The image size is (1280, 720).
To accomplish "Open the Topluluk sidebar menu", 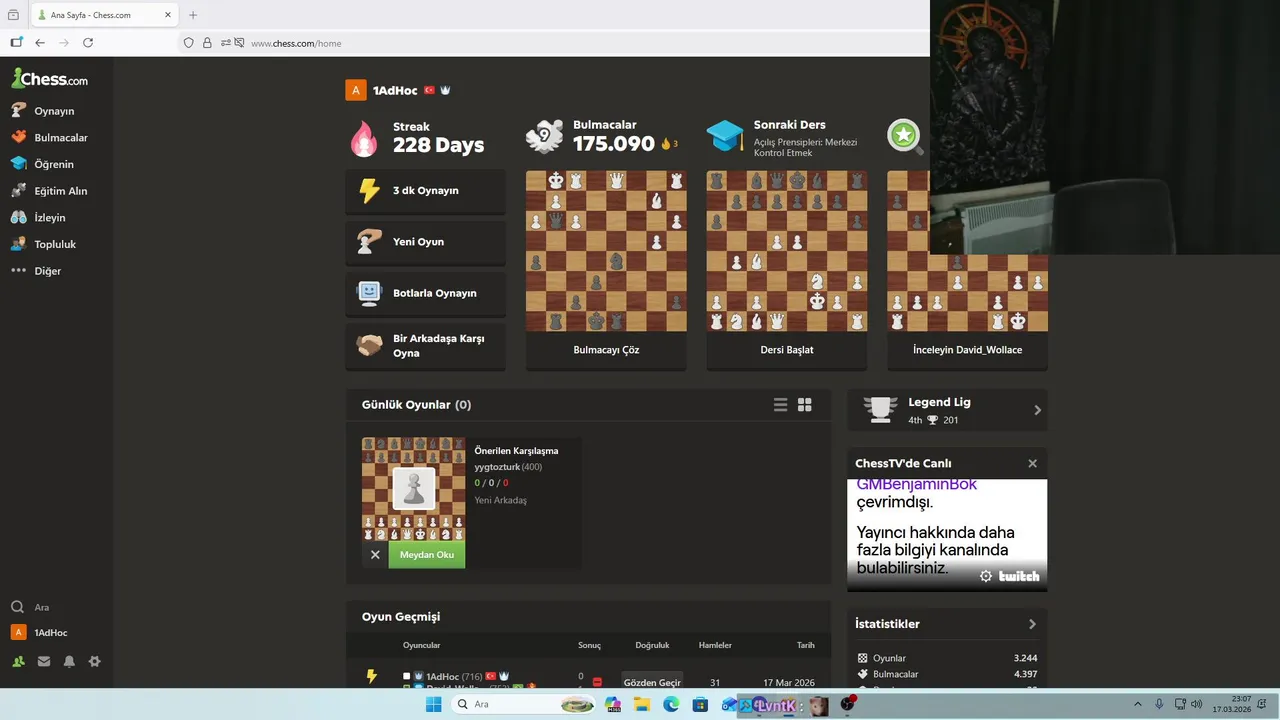I will tap(55, 244).
